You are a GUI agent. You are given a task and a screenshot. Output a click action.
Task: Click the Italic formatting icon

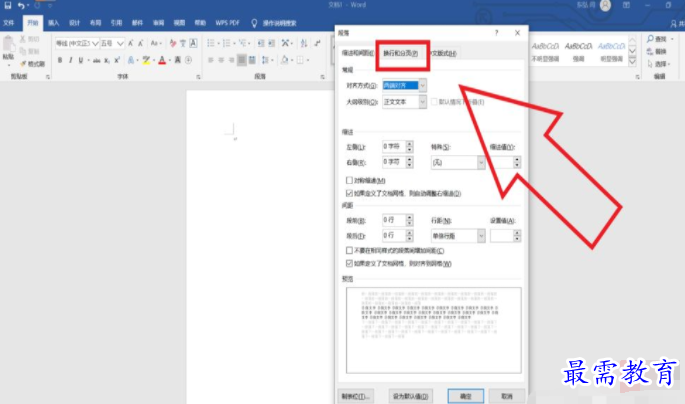click(70, 60)
